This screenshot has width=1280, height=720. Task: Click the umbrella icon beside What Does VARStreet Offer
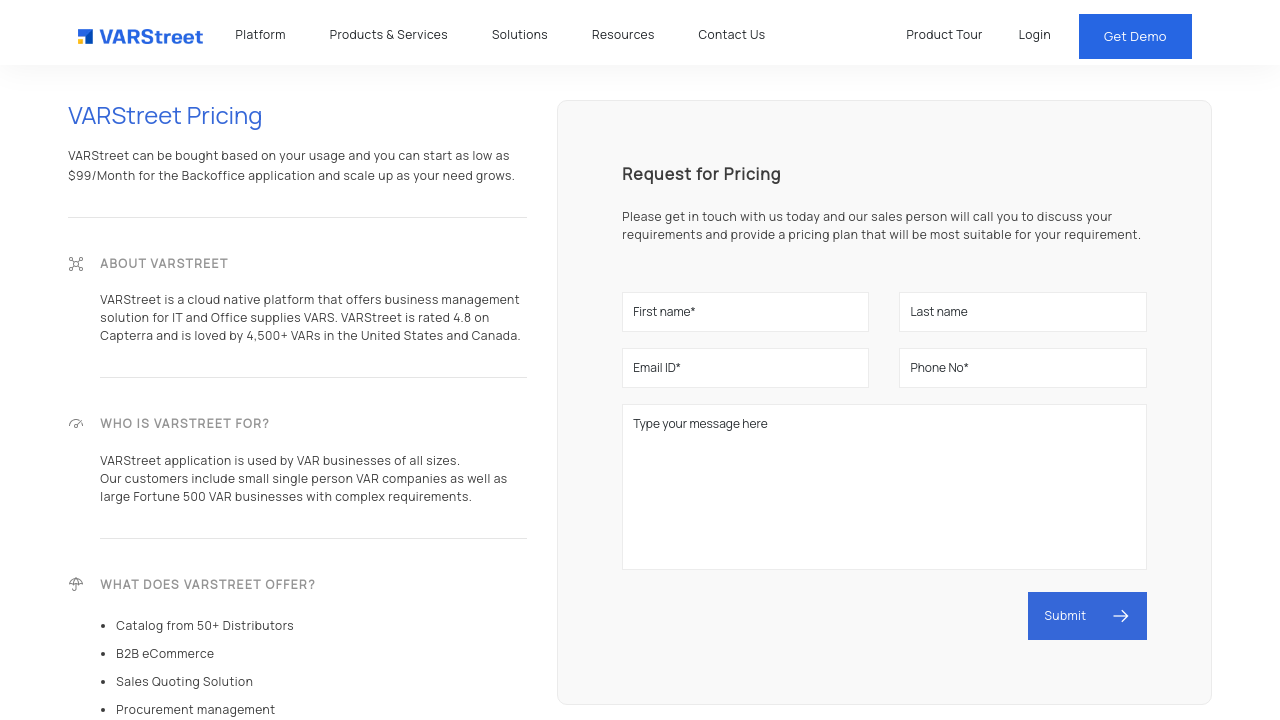[76, 584]
